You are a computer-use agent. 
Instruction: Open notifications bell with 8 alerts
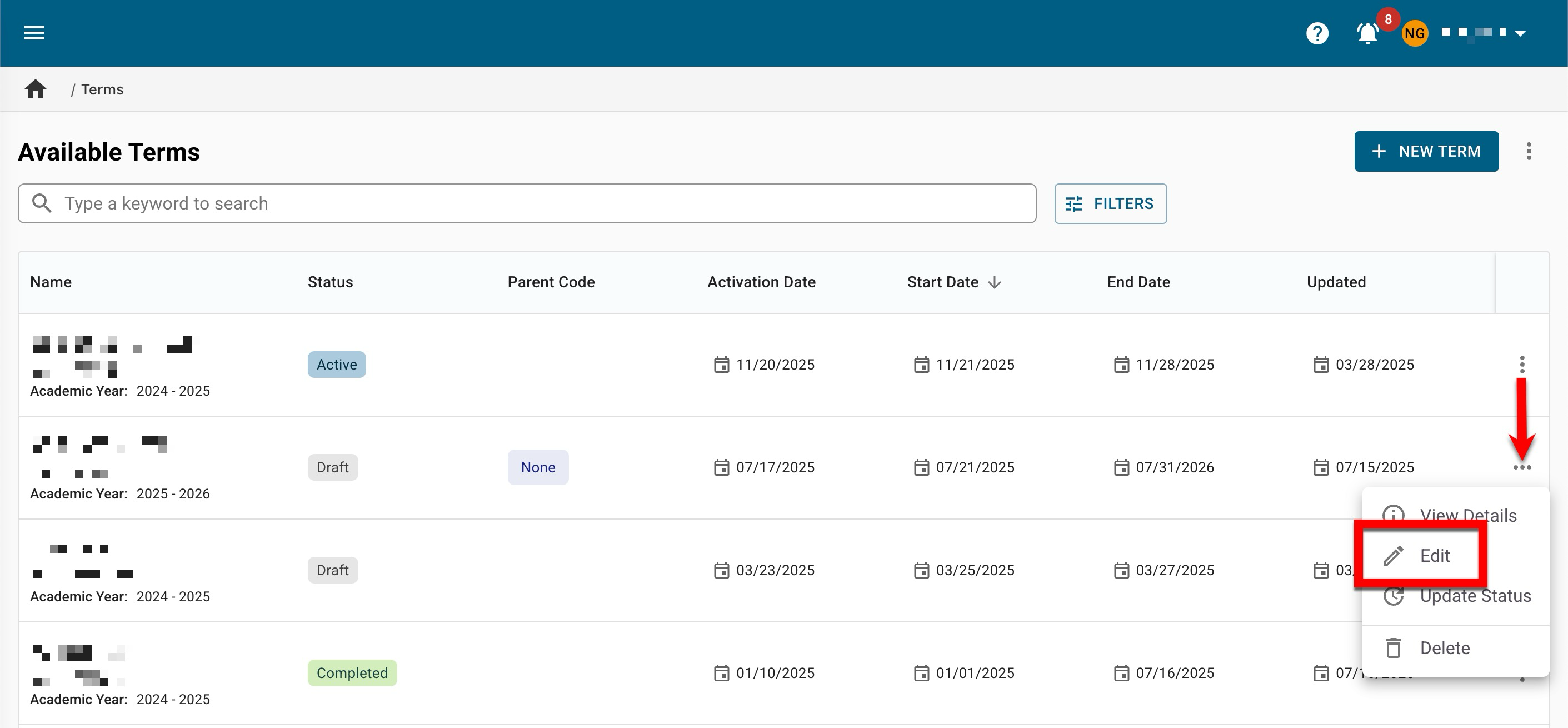coord(1368,33)
